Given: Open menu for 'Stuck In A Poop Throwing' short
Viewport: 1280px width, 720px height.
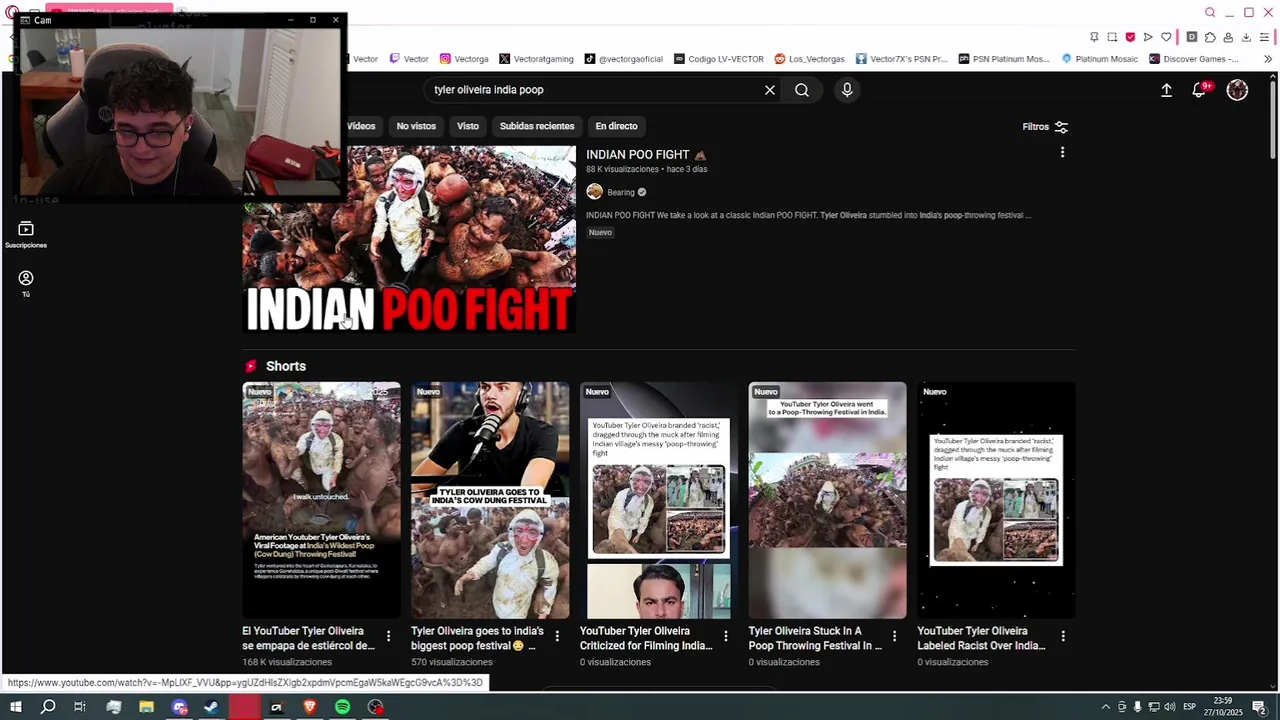Looking at the screenshot, I should click(895, 636).
